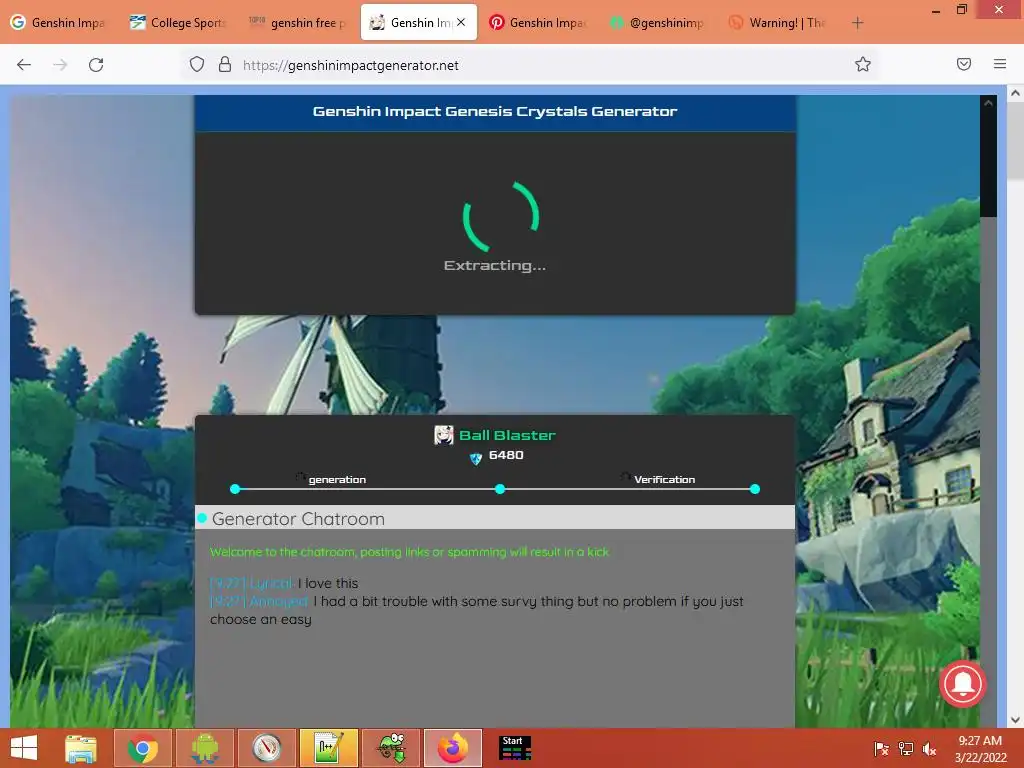This screenshot has width=1024, height=768.
Task: Click the Genesis Crystals Generator title
Action: [495, 111]
